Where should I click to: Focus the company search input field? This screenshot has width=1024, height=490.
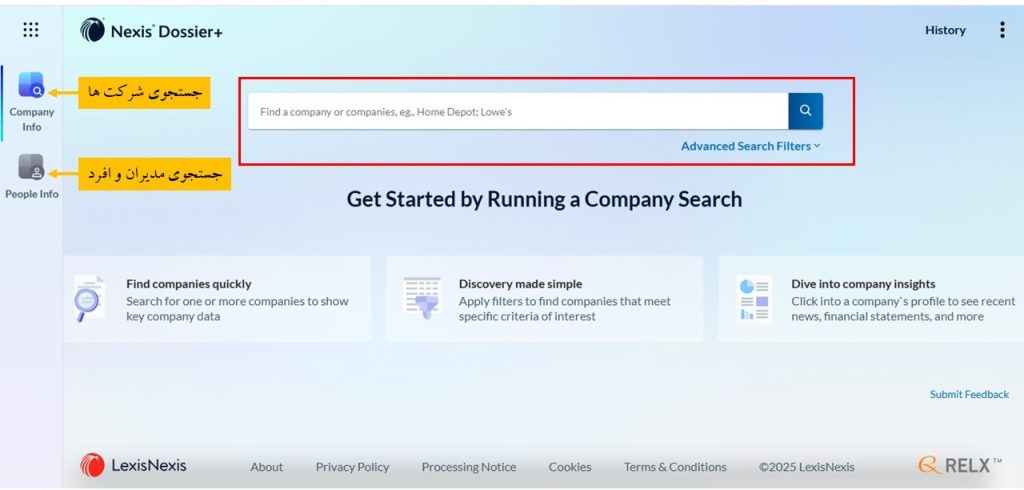(518, 111)
